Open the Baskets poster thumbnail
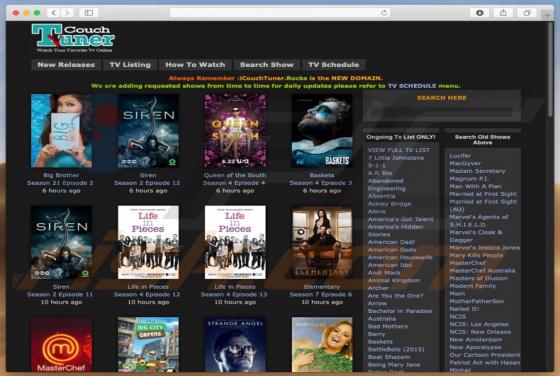Screen dimensions: 560x376 pyautogui.click(x=322, y=131)
